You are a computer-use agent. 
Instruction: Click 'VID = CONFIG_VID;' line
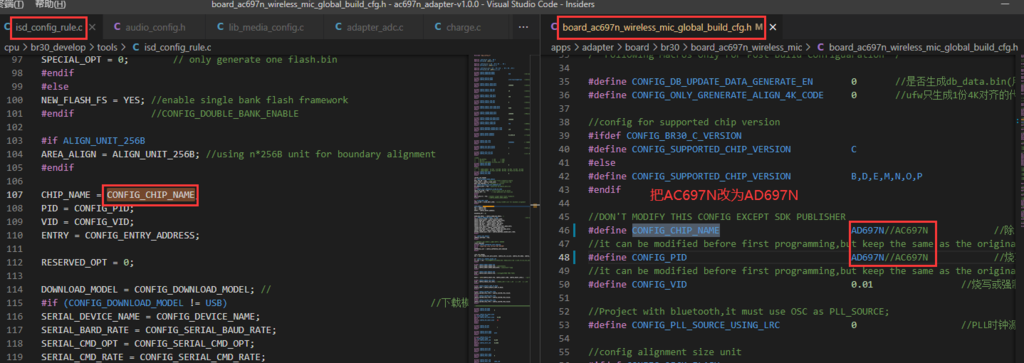tap(88, 222)
